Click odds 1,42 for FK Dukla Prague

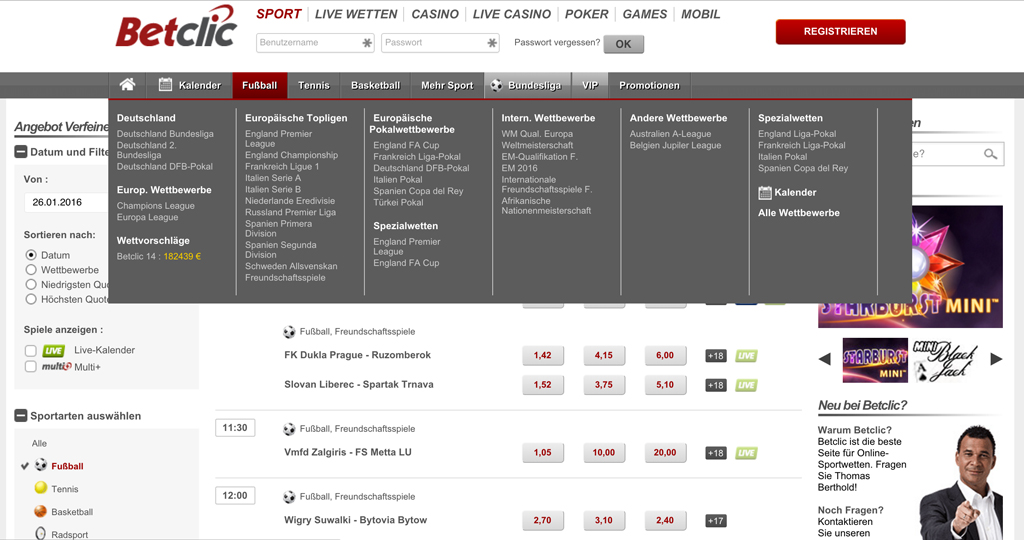point(543,356)
